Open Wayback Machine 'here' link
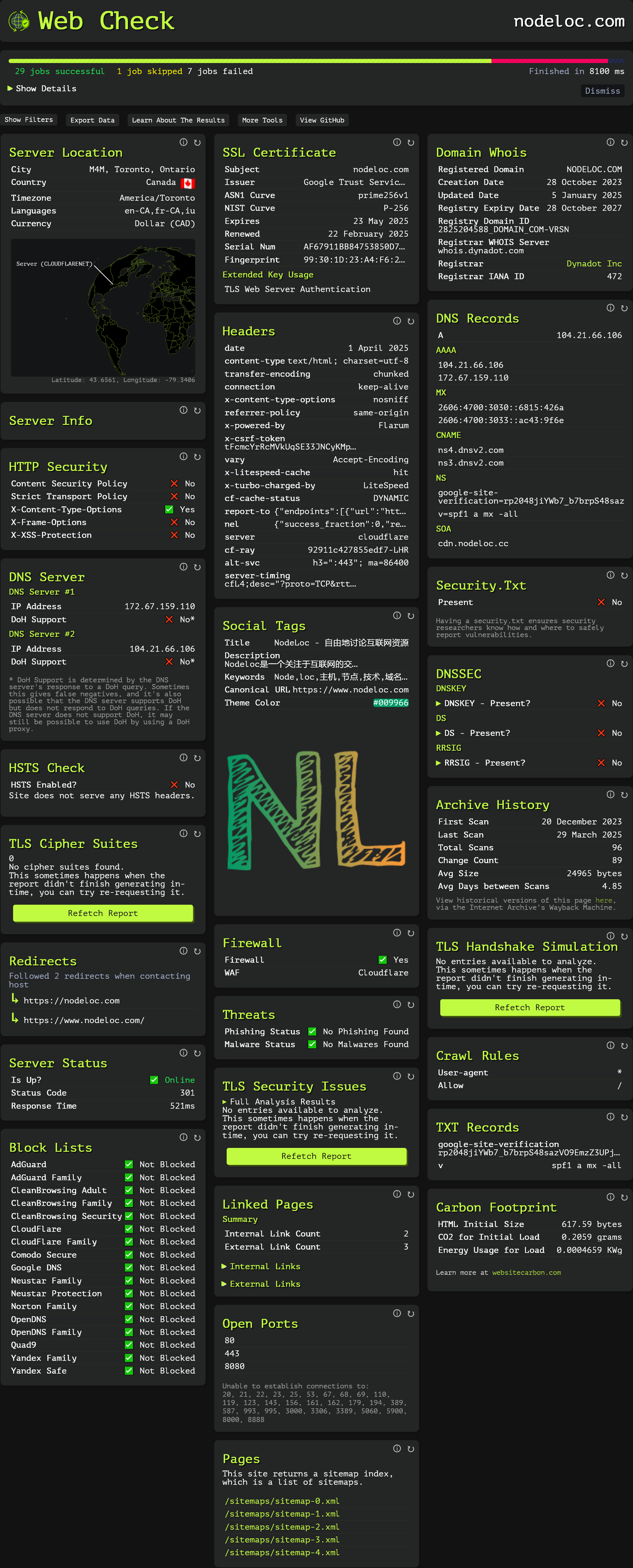633x1568 pixels. (604, 900)
